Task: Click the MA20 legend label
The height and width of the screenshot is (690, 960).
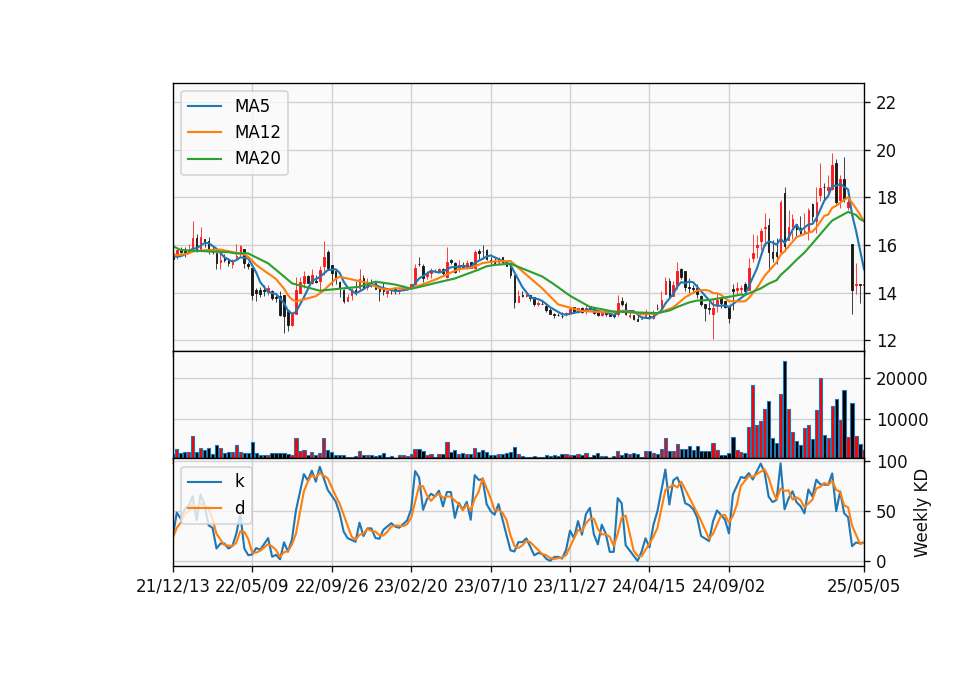Action: 257,159
